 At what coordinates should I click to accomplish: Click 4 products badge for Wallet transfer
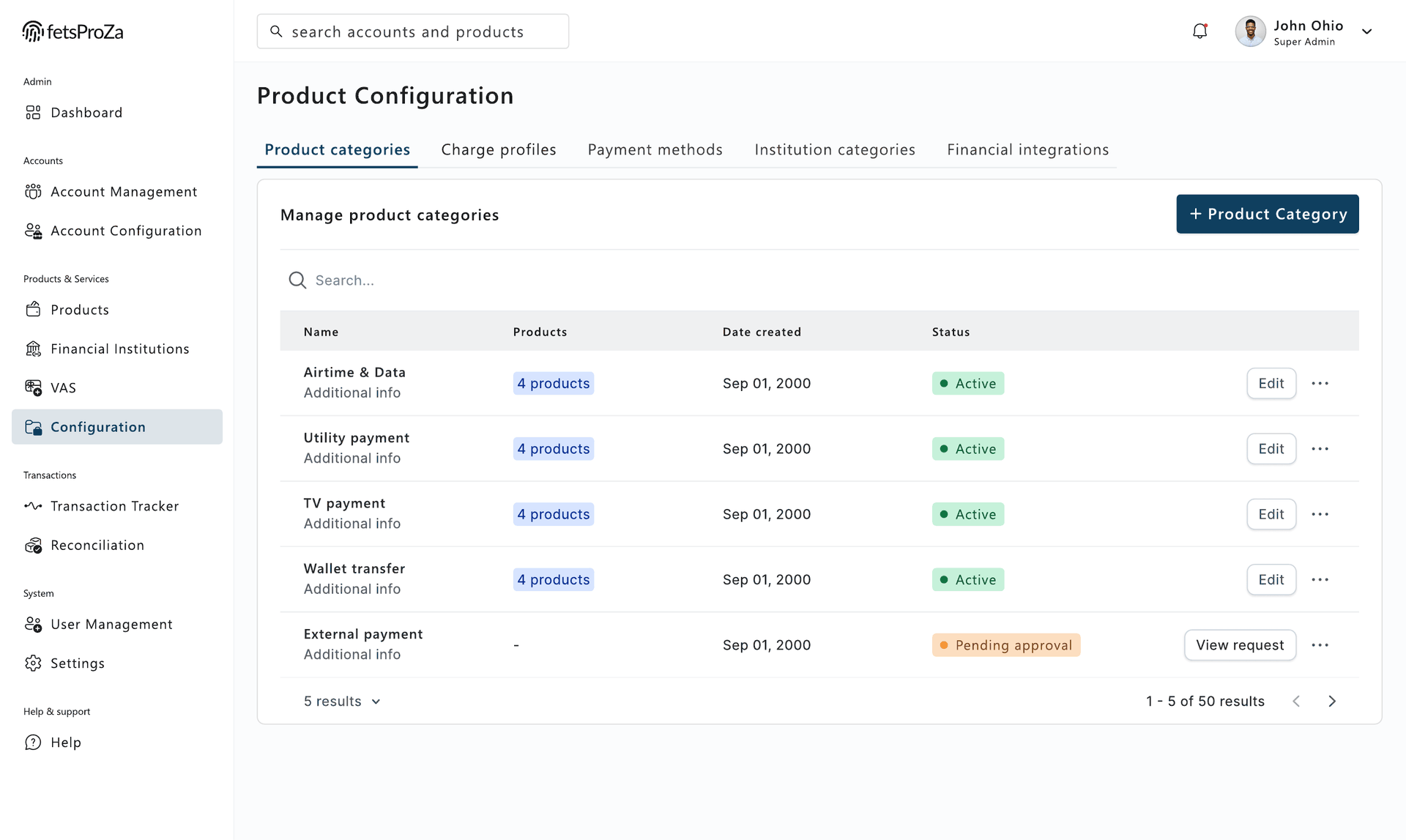click(553, 579)
